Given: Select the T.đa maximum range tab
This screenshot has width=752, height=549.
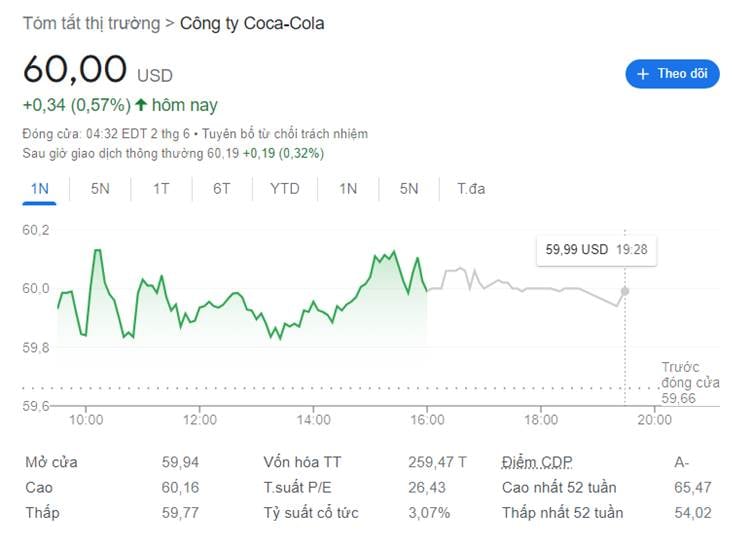Looking at the screenshot, I should point(471,188).
